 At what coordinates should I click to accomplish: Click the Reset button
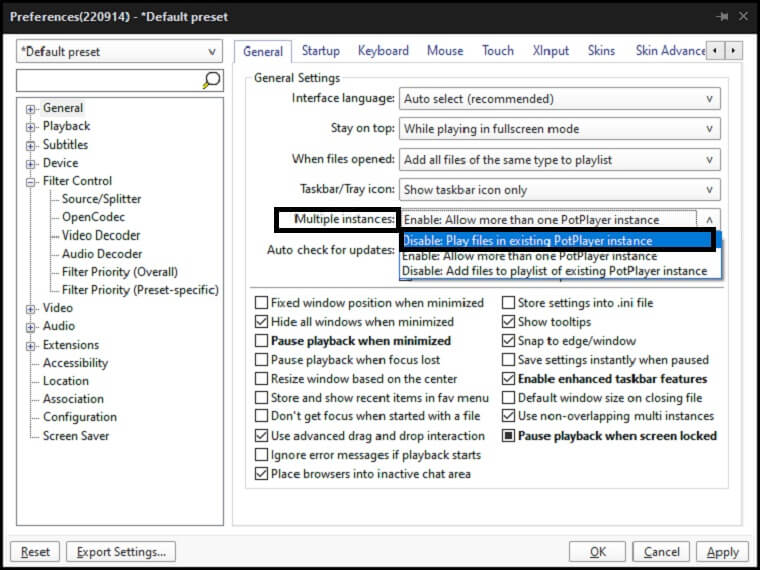pyautogui.click(x=35, y=552)
